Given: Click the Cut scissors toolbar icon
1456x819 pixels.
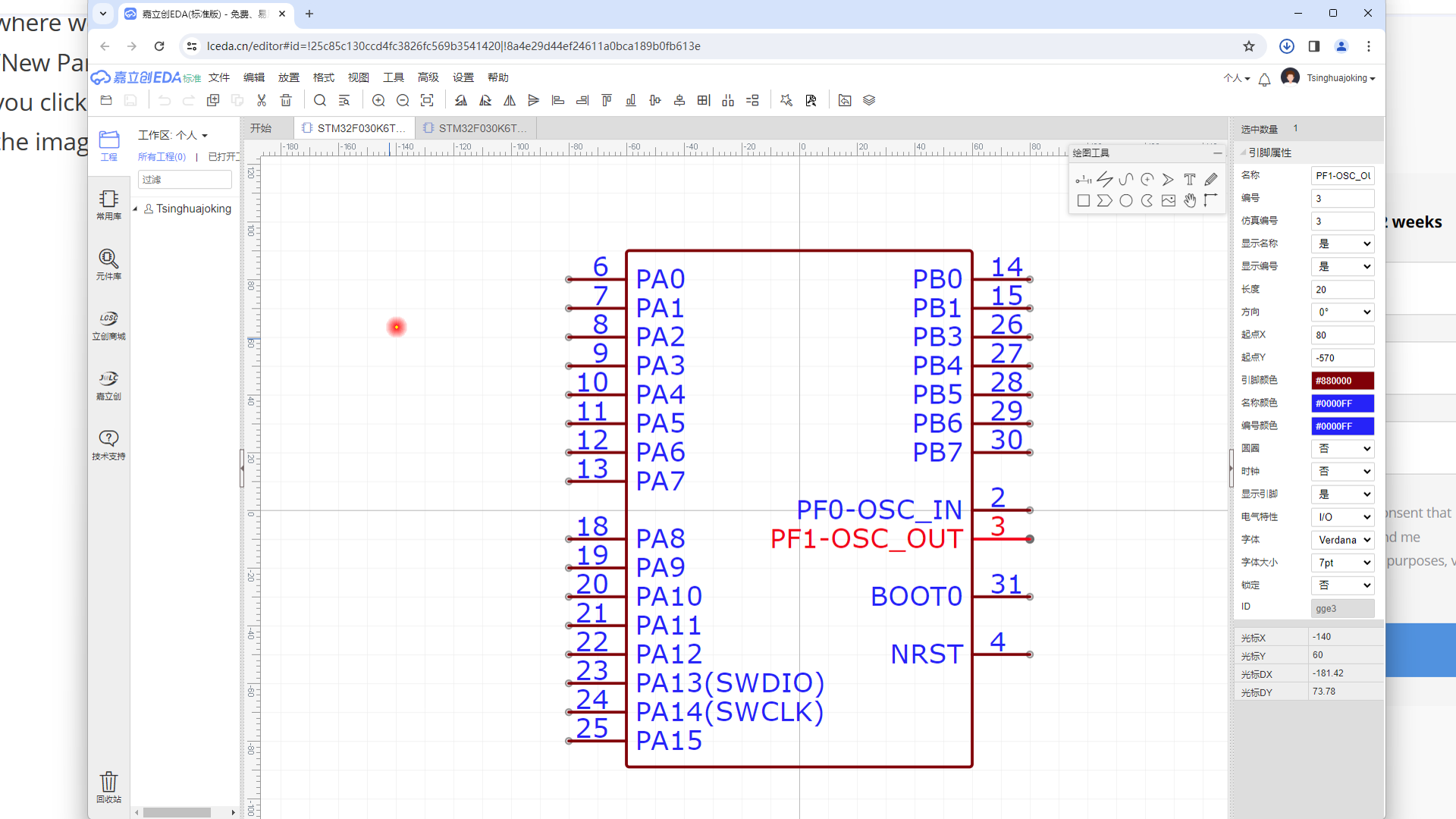Looking at the screenshot, I should pyautogui.click(x=262, y=100).
